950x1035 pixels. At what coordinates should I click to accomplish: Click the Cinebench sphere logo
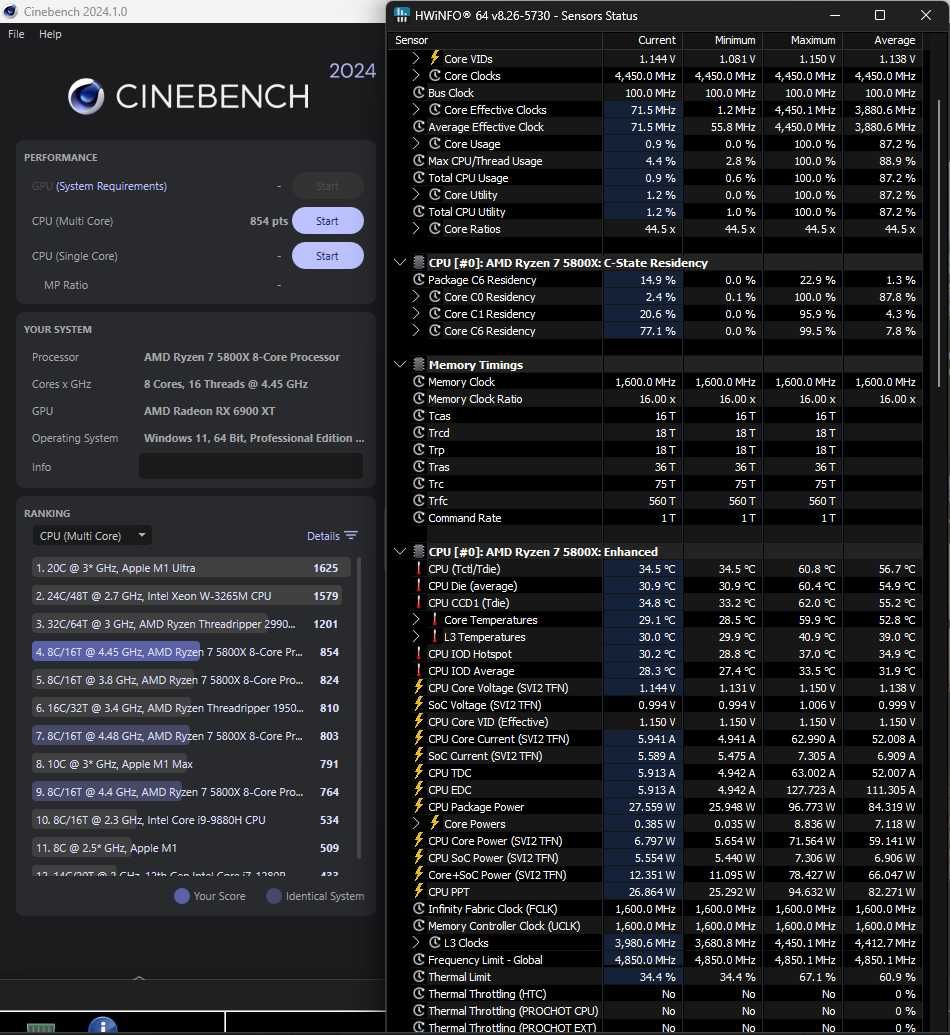86,96
